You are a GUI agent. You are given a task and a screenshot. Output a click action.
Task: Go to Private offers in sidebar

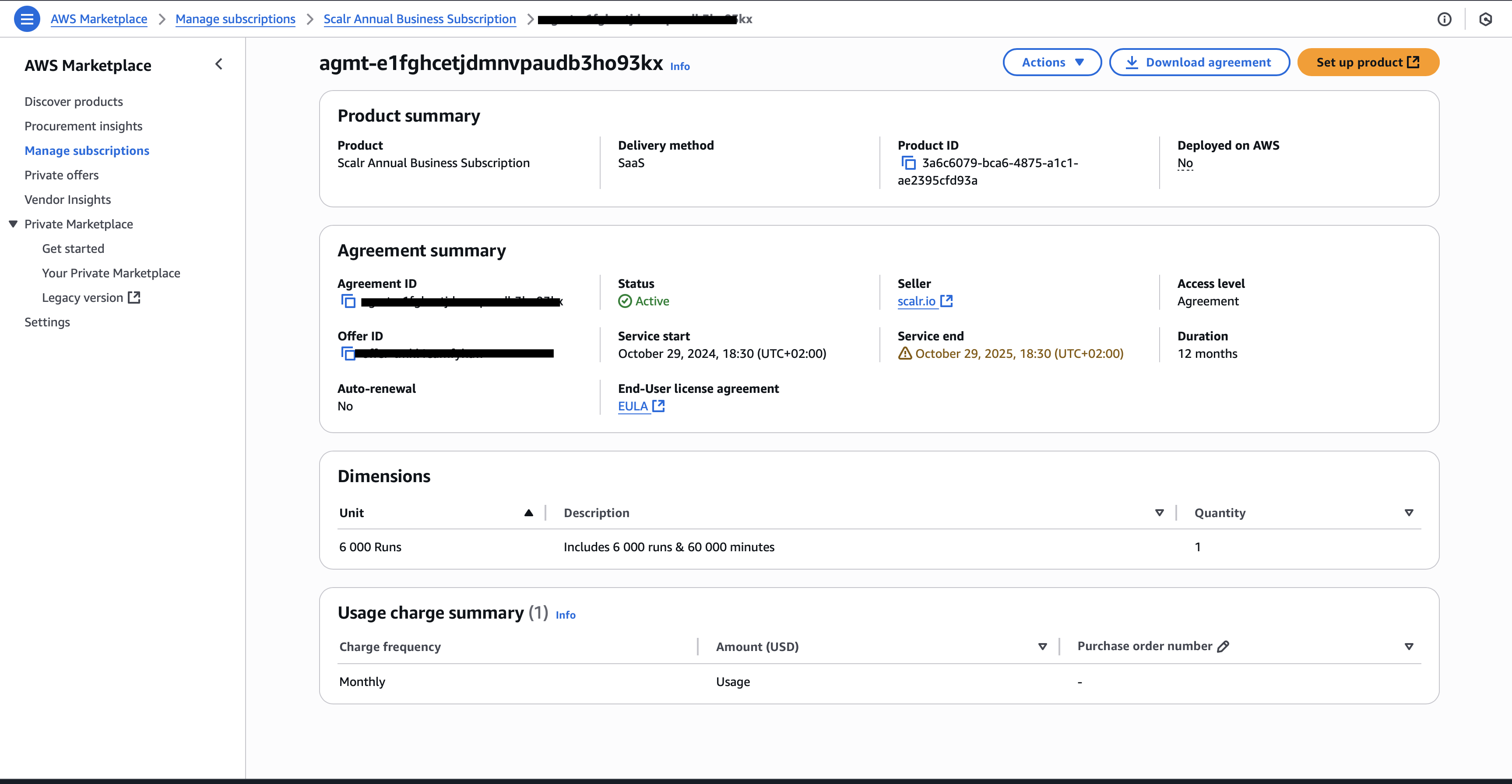pos(62,175)
